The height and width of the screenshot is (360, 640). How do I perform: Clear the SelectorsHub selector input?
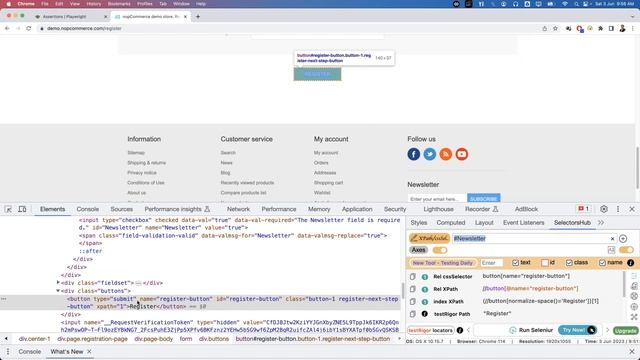point(612,238)
